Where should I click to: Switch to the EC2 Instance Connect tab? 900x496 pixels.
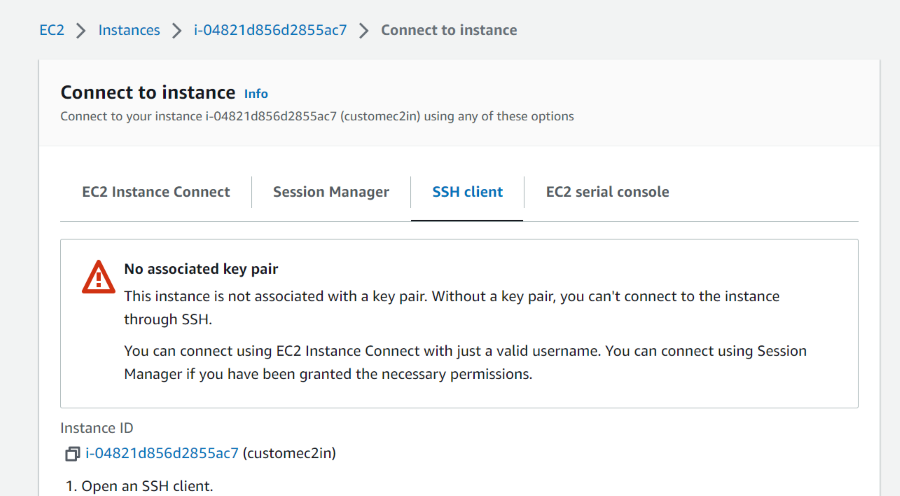click(156, 192)
